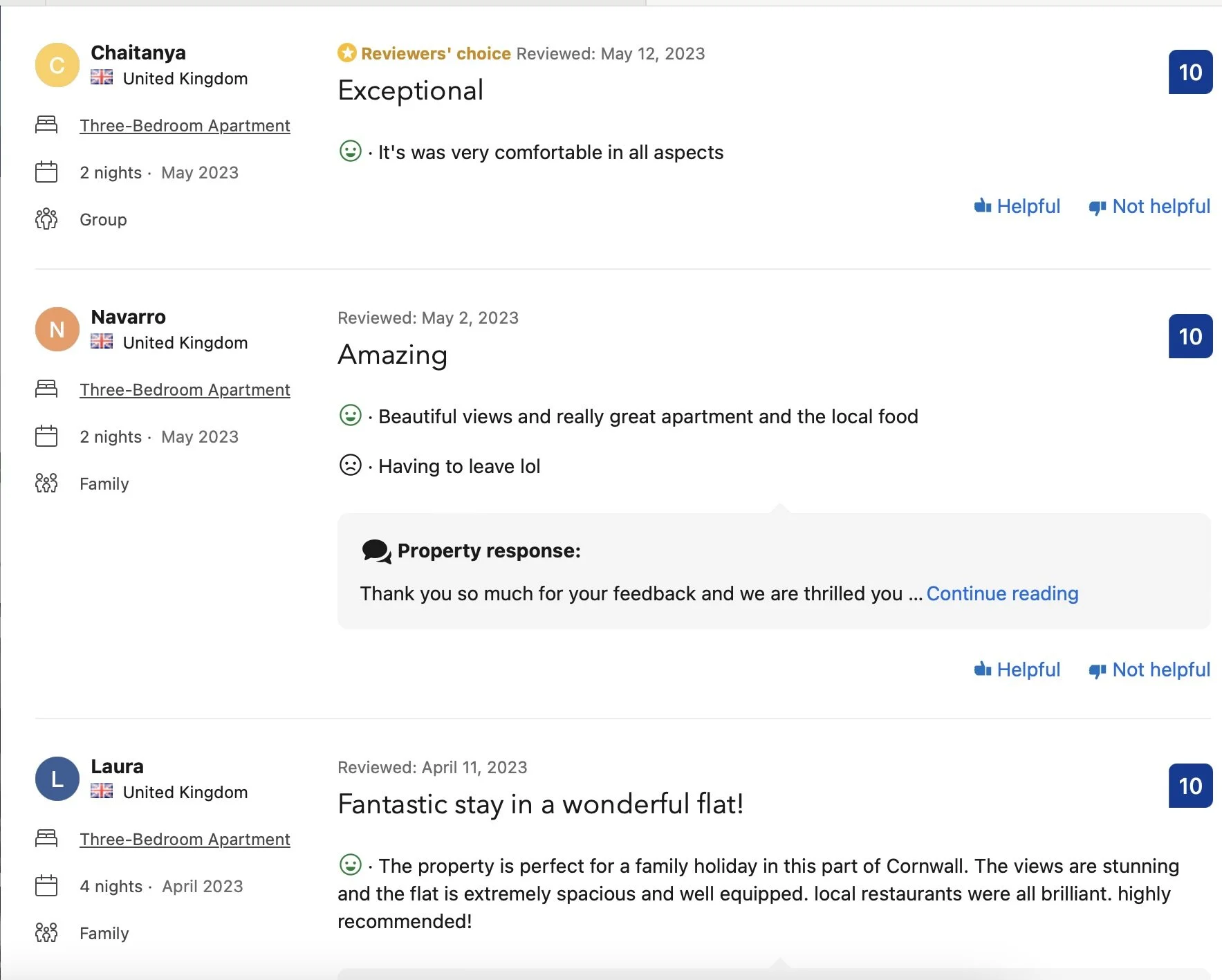Click the green smiley on Laura's review
This screenshot has height=980, width=1222.
click(351, 865)
